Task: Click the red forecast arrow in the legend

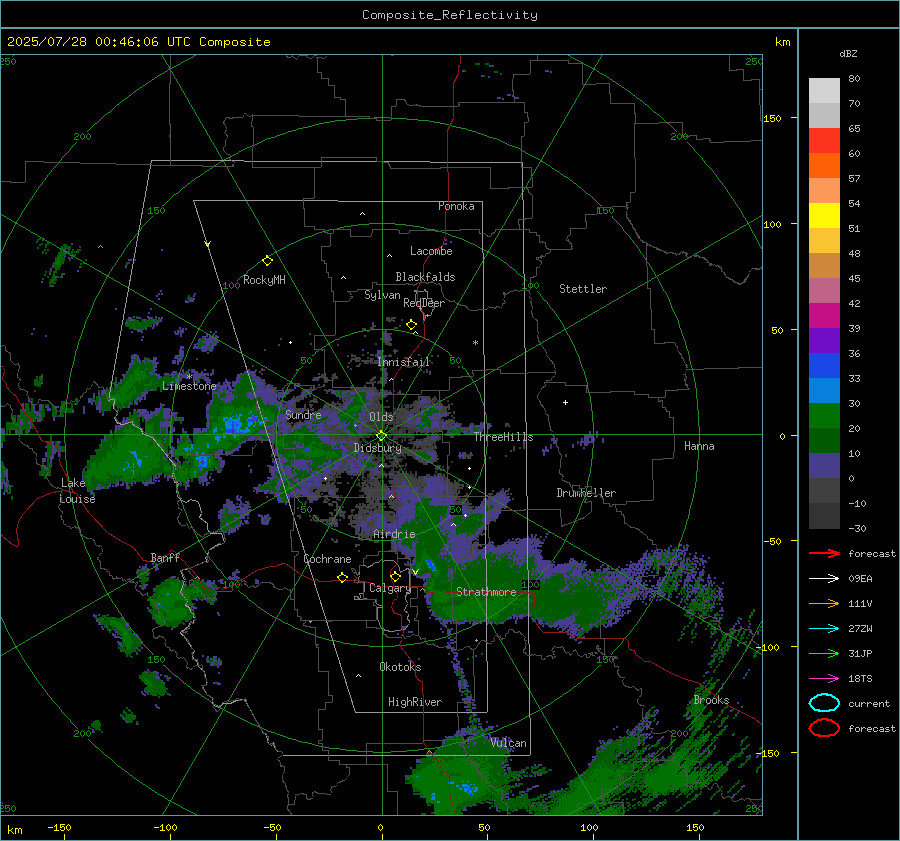Action: click(x=824, y=553)
